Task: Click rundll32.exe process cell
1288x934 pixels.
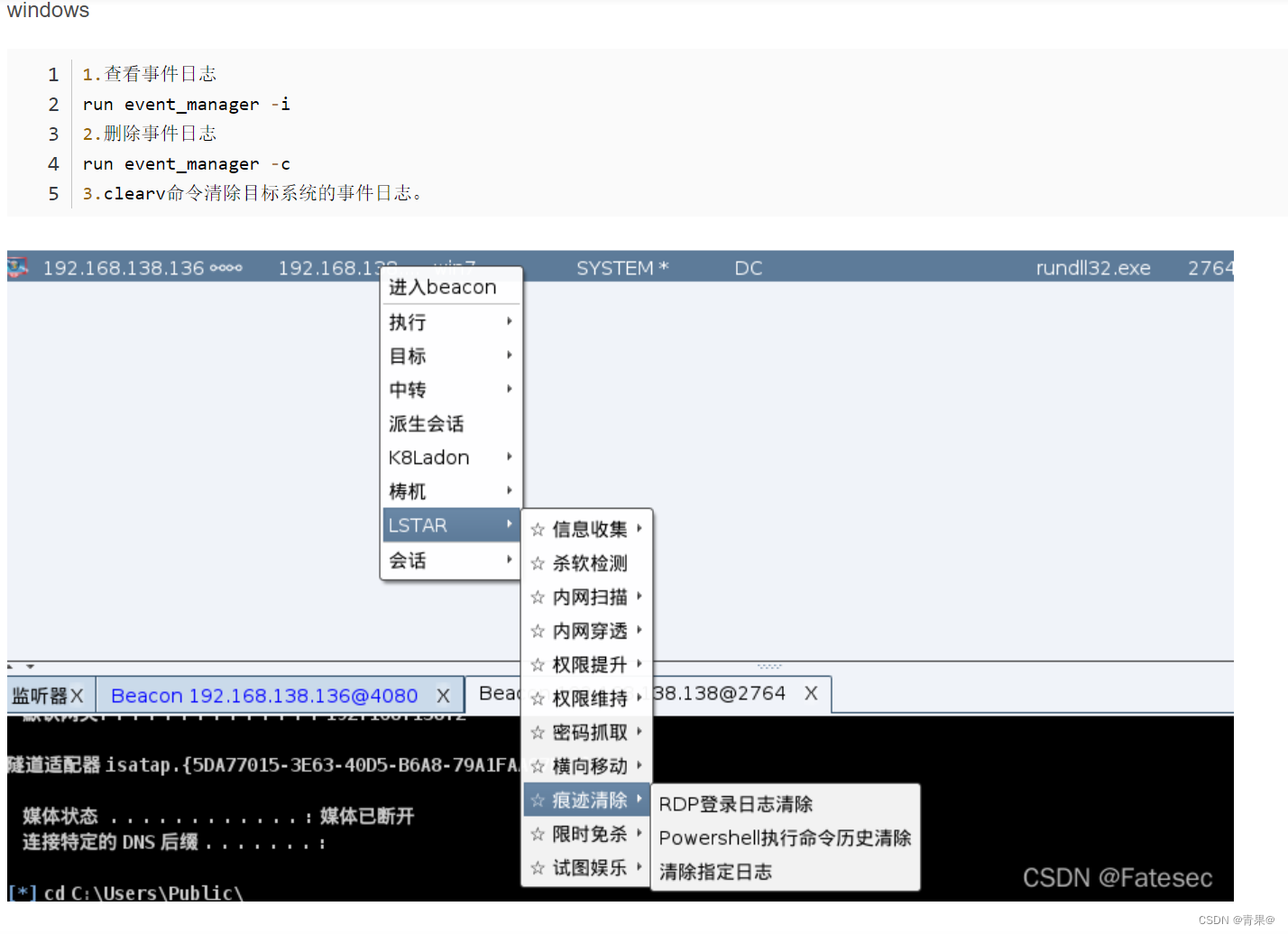Action: (x=1093, y=268)
